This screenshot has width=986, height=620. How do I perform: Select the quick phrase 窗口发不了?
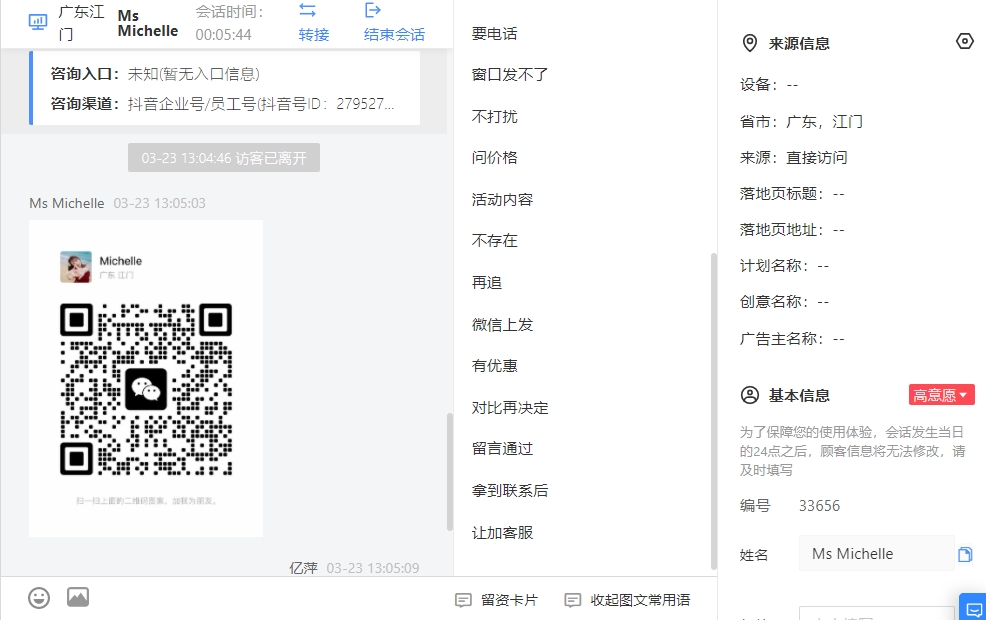[x=510, y=75]
